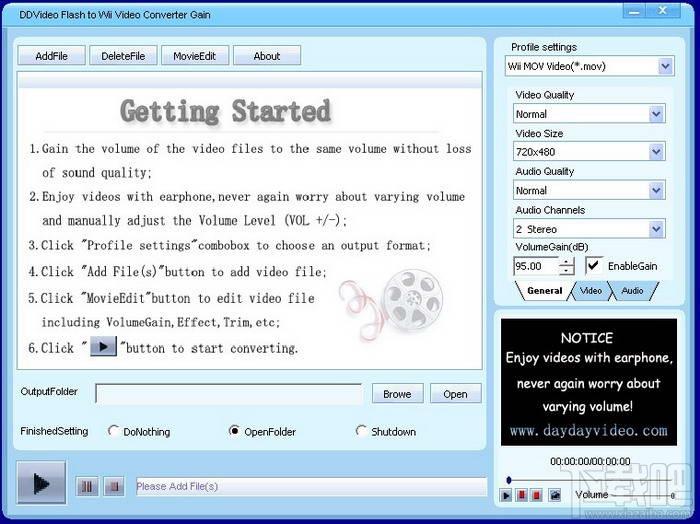This screenshot has height=524, width=700.
Task: Show the About dialog
Action: click(x=267, y=56)
